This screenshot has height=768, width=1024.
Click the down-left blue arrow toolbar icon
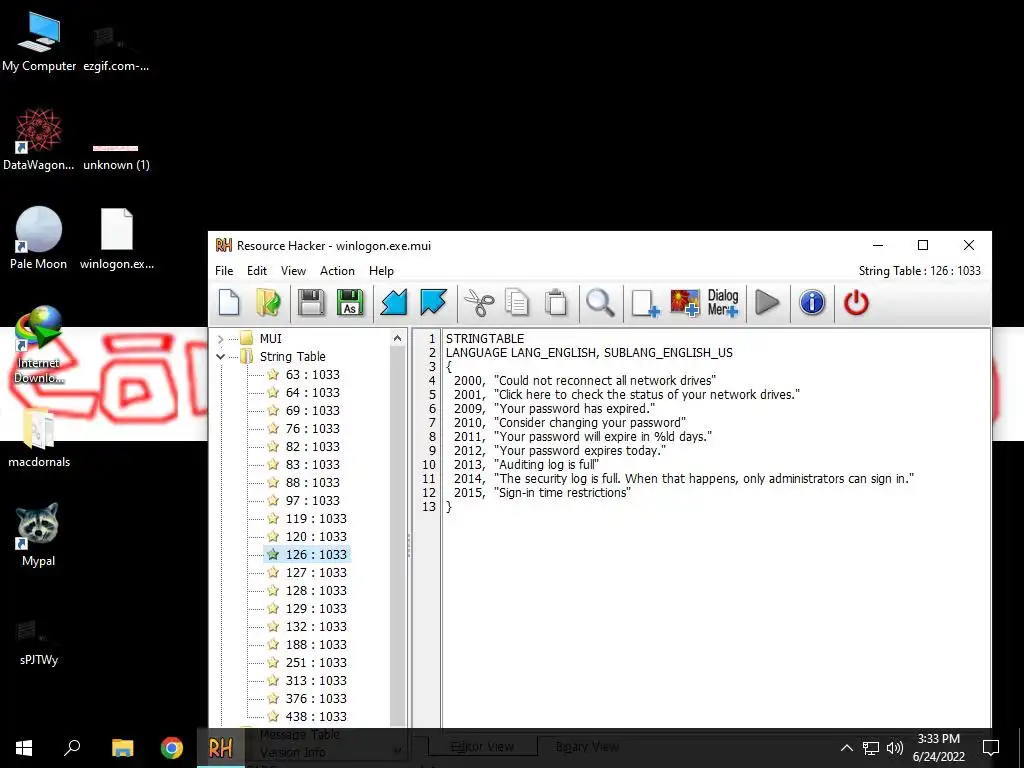[394, 303]
